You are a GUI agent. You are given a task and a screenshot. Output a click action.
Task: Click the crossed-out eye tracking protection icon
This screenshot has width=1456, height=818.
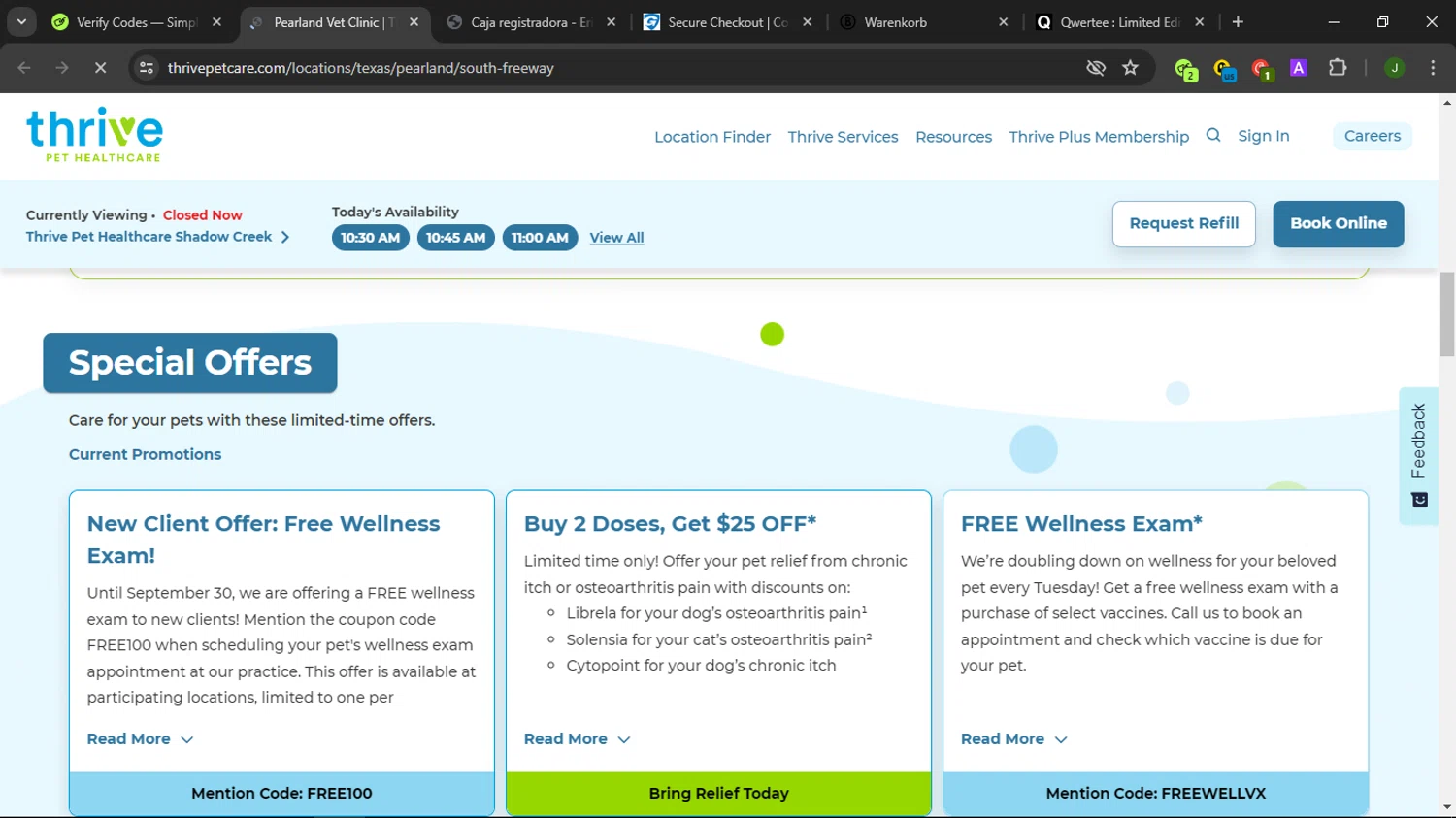1096,68
